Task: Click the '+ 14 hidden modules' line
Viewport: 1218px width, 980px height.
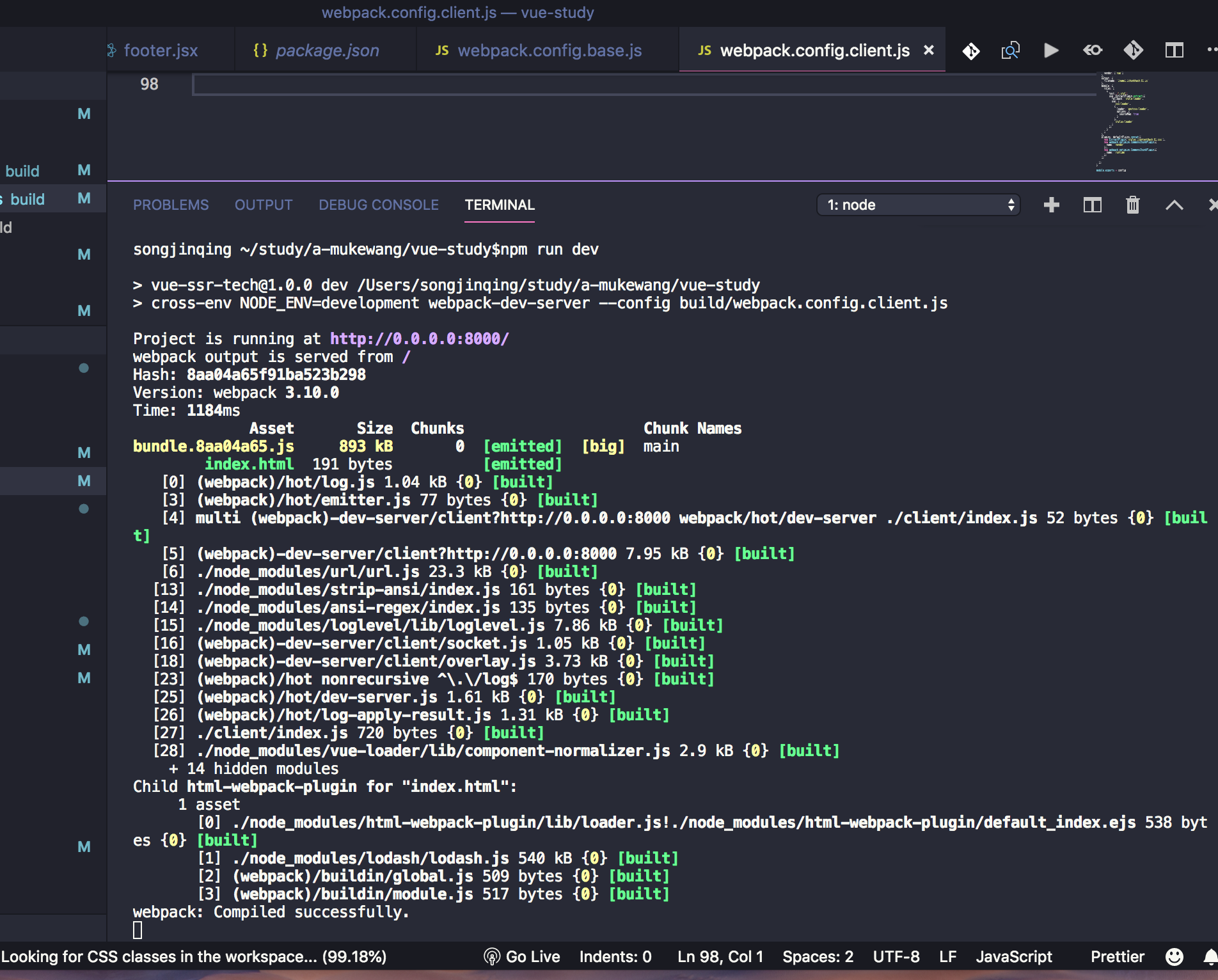Action: pos(253,769)
